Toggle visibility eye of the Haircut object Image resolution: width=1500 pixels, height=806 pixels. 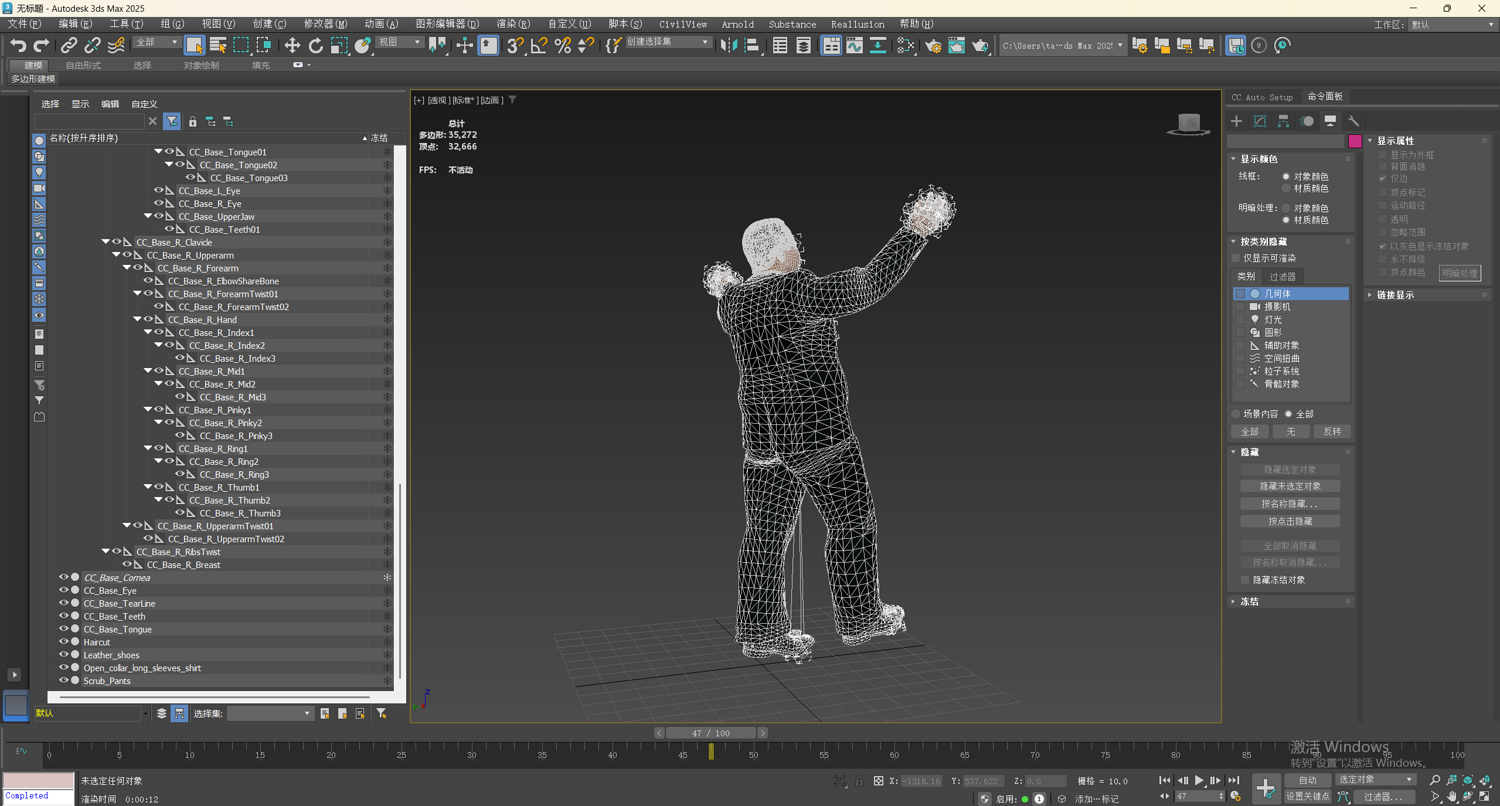click(63, 642)
